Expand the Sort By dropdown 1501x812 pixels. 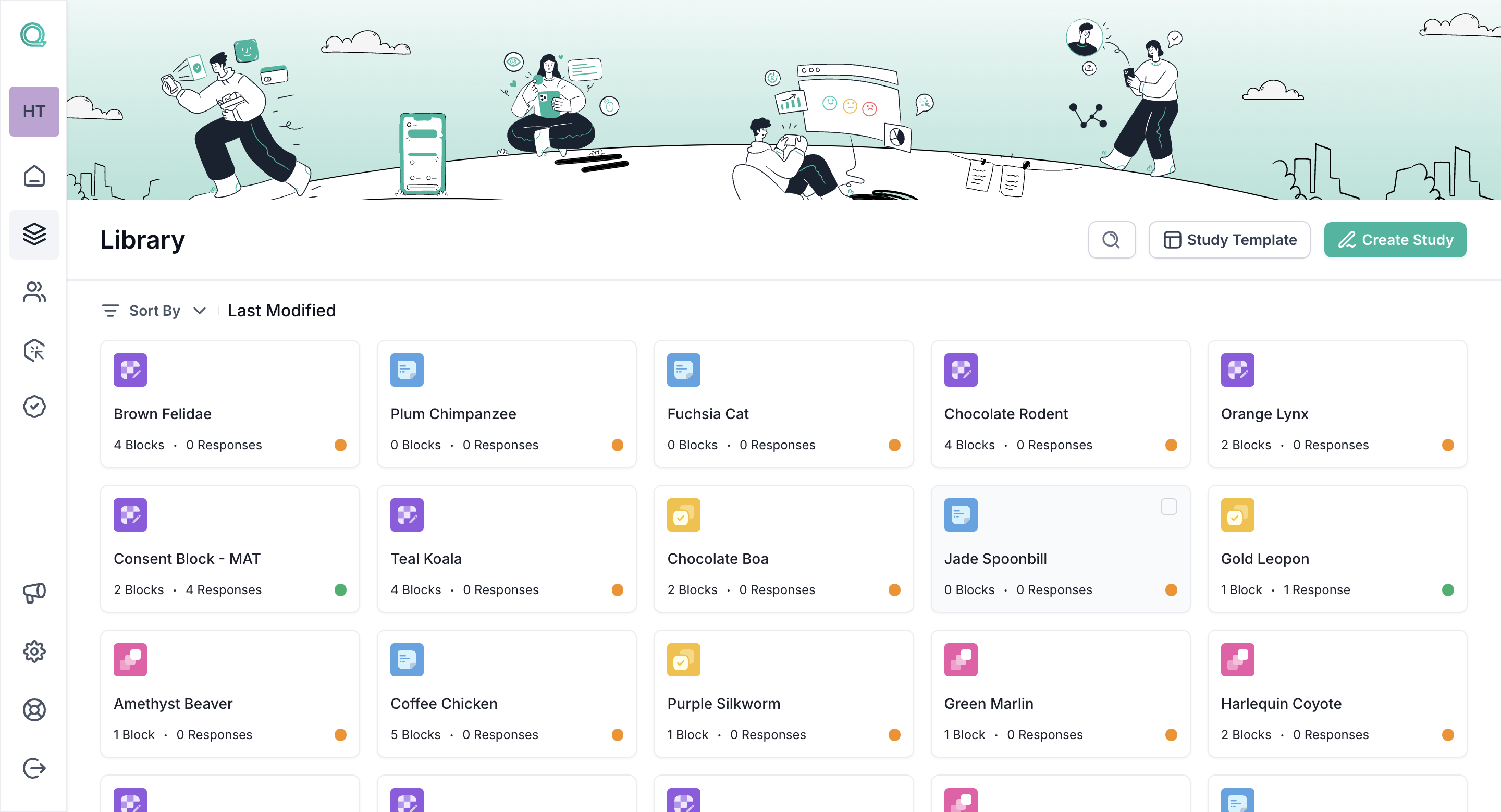pos(154,311)
